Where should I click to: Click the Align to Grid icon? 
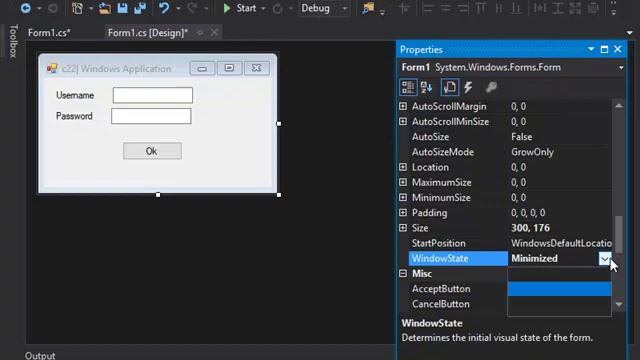[x=404, y=8]
